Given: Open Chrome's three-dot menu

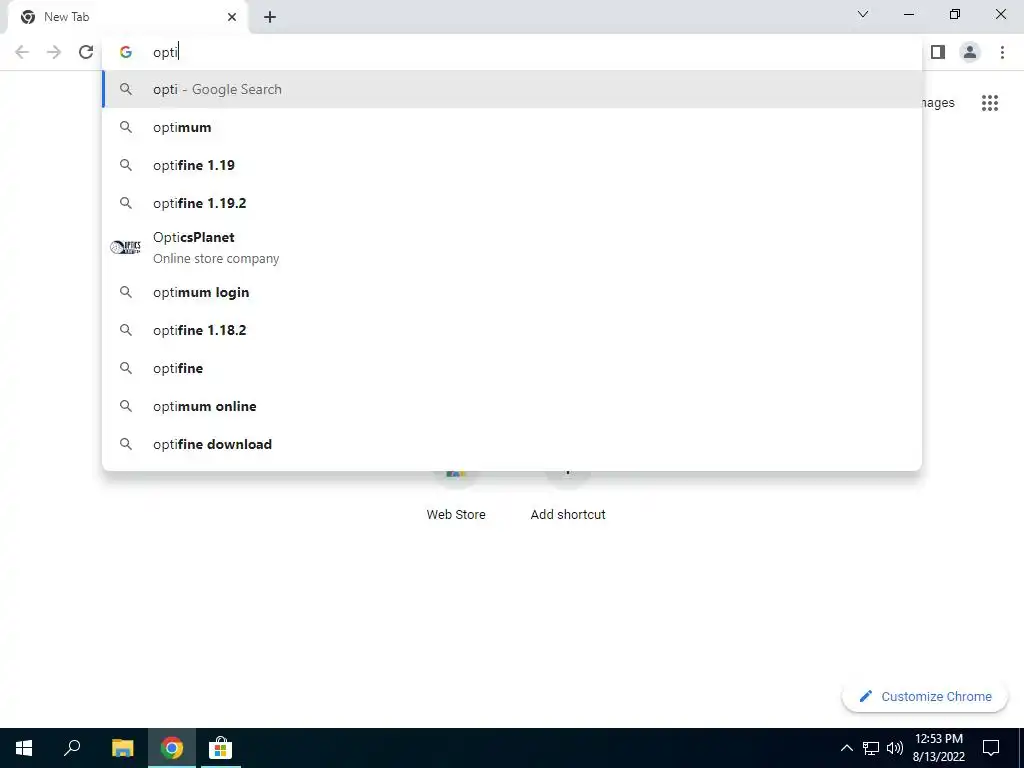Looking at the screenshot, I should coord(1002,52).
